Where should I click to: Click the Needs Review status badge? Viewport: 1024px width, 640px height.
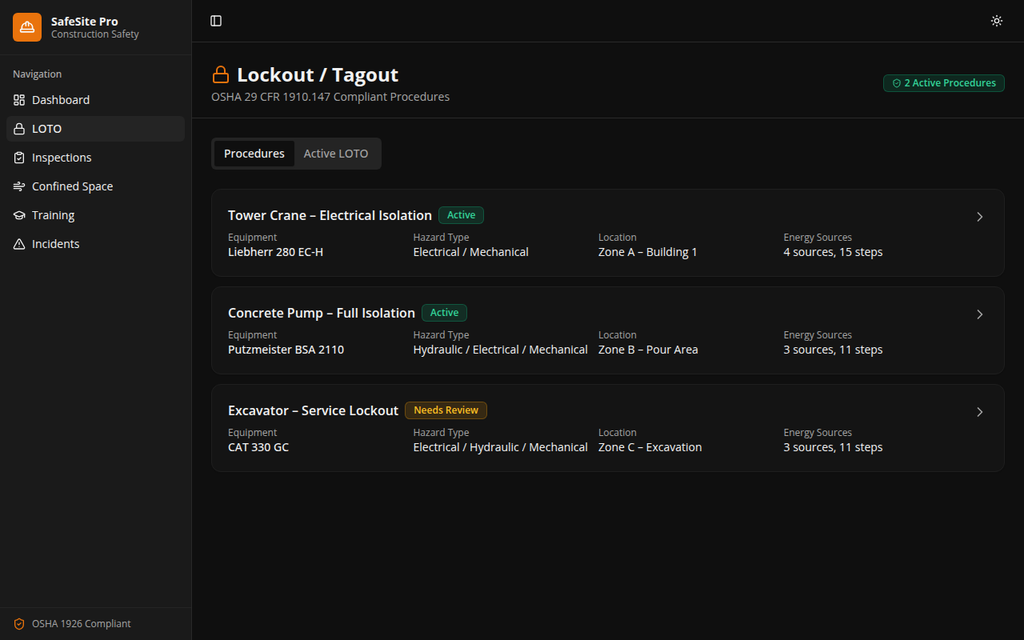click(446, 410)
